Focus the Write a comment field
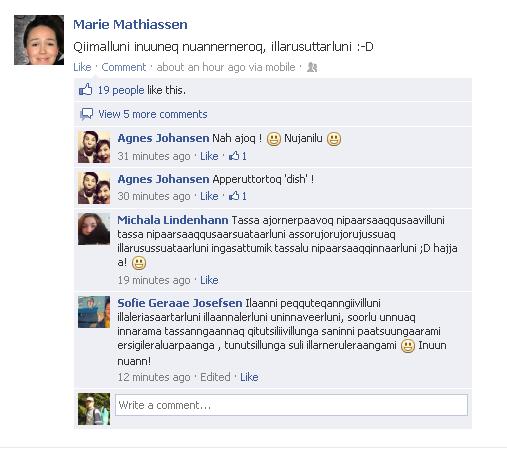The height and width of the screenshot is (455, 507). pos(291,405)
